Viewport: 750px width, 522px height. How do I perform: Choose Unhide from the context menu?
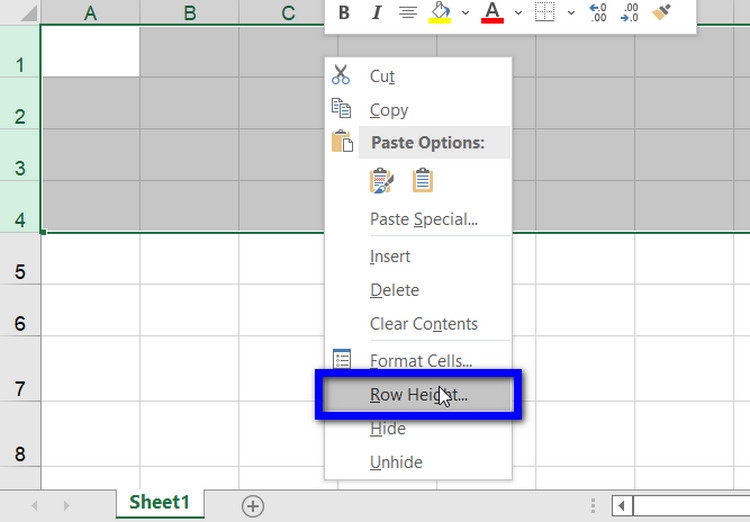click(x=418, y=462)
